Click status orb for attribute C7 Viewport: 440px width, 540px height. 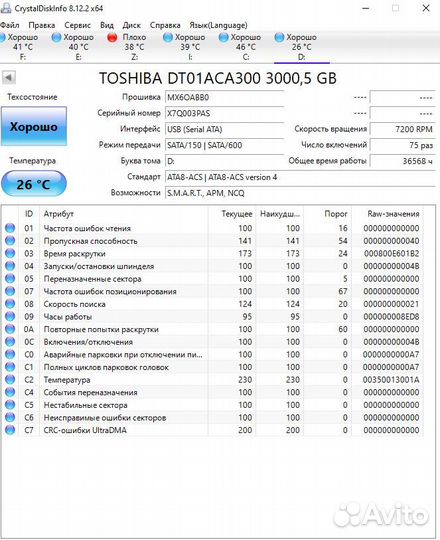click(10, 430)
